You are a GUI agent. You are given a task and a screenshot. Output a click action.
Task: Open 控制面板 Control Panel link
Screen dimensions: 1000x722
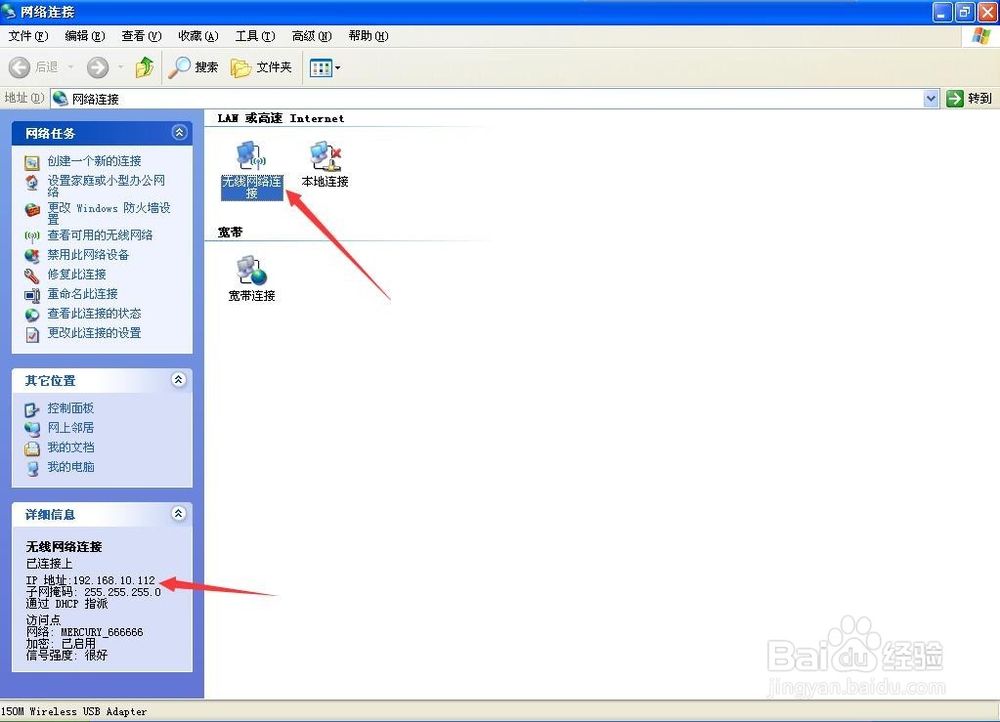click(71, 408)
